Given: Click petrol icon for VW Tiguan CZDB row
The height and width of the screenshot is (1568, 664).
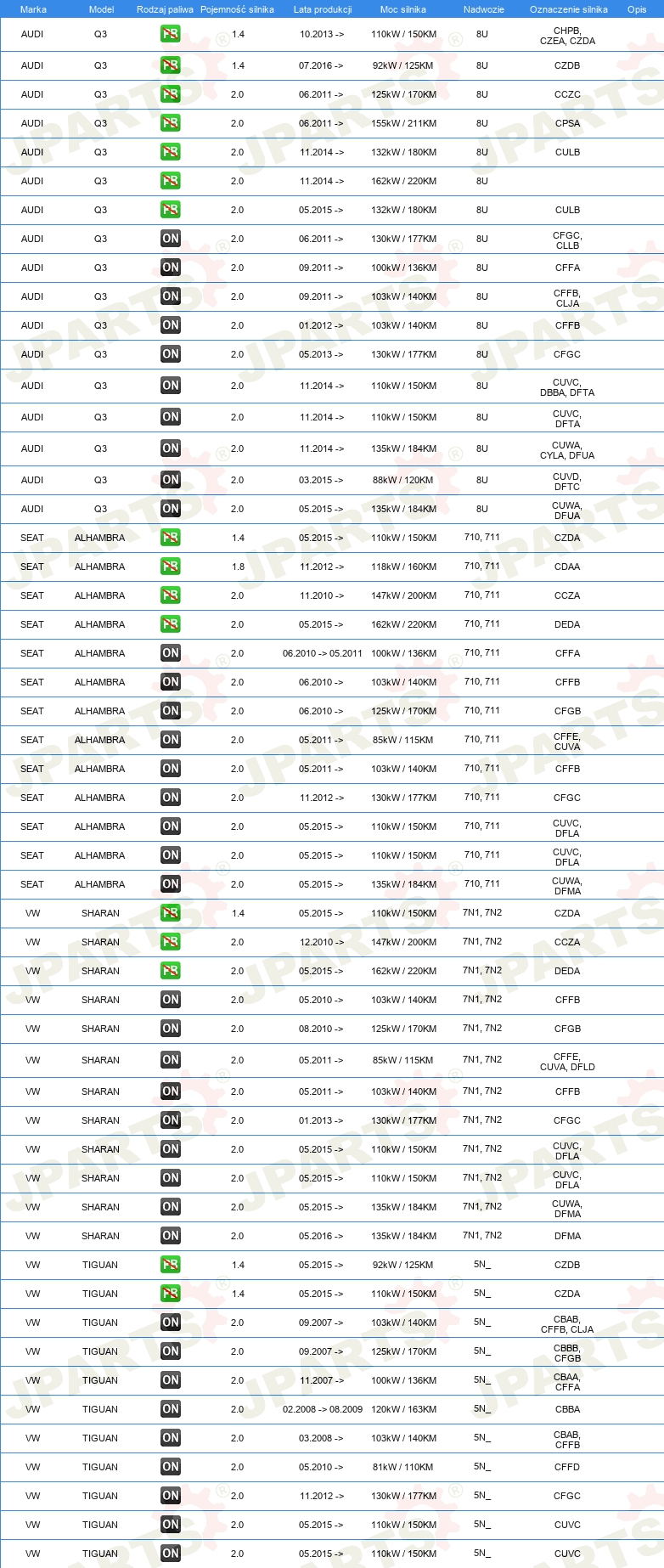Looking at the screenshot, I should [171, 1265].
